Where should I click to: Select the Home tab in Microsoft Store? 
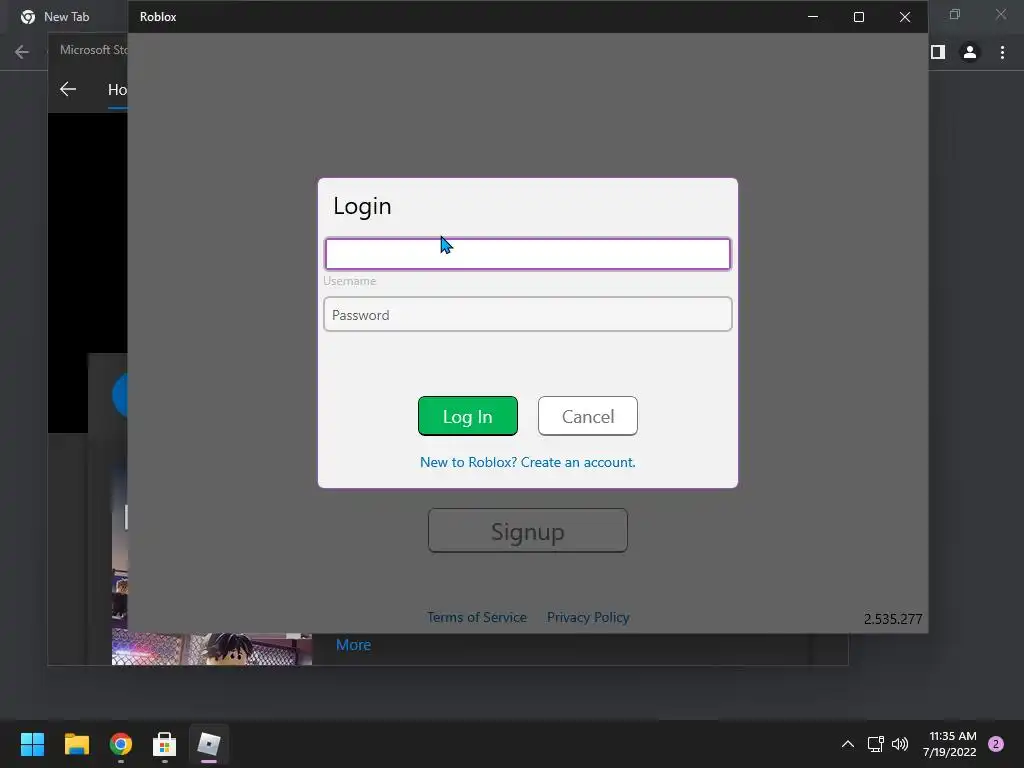(x=118, y=89)
